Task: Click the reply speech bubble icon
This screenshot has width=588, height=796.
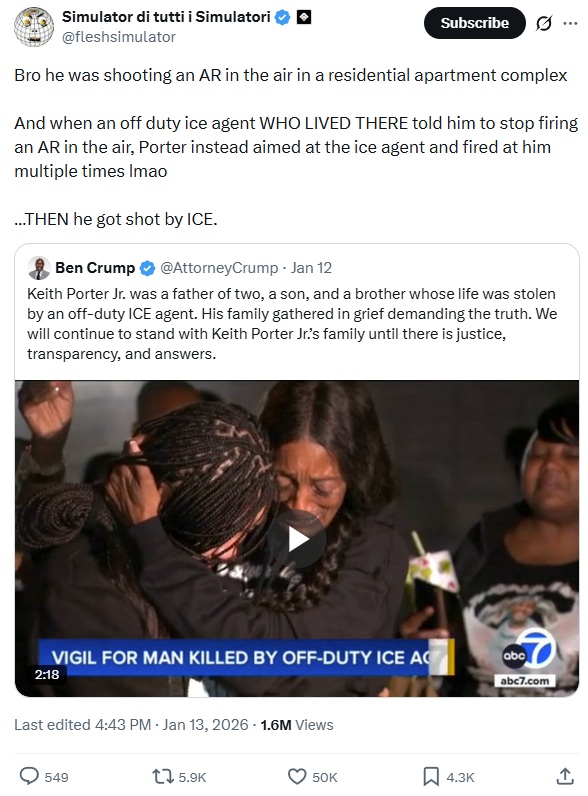Action: point(29,776)
